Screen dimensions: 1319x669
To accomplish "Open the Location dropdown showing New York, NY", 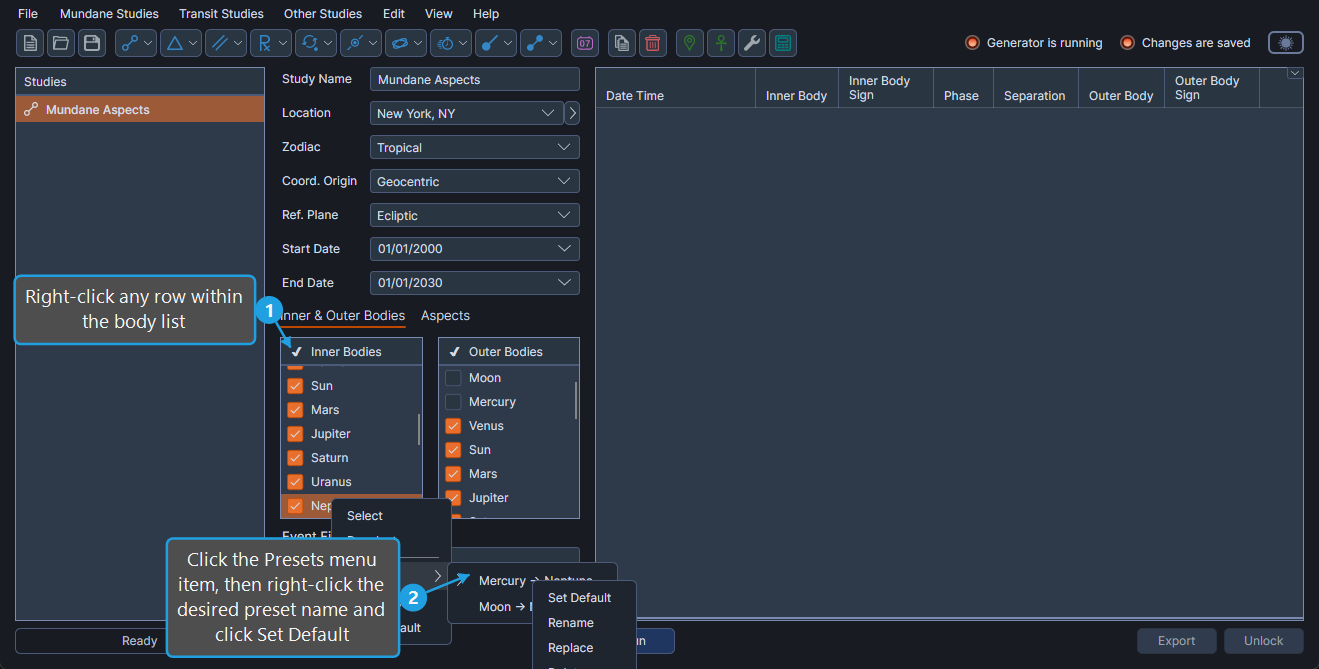I will (467, 113).
